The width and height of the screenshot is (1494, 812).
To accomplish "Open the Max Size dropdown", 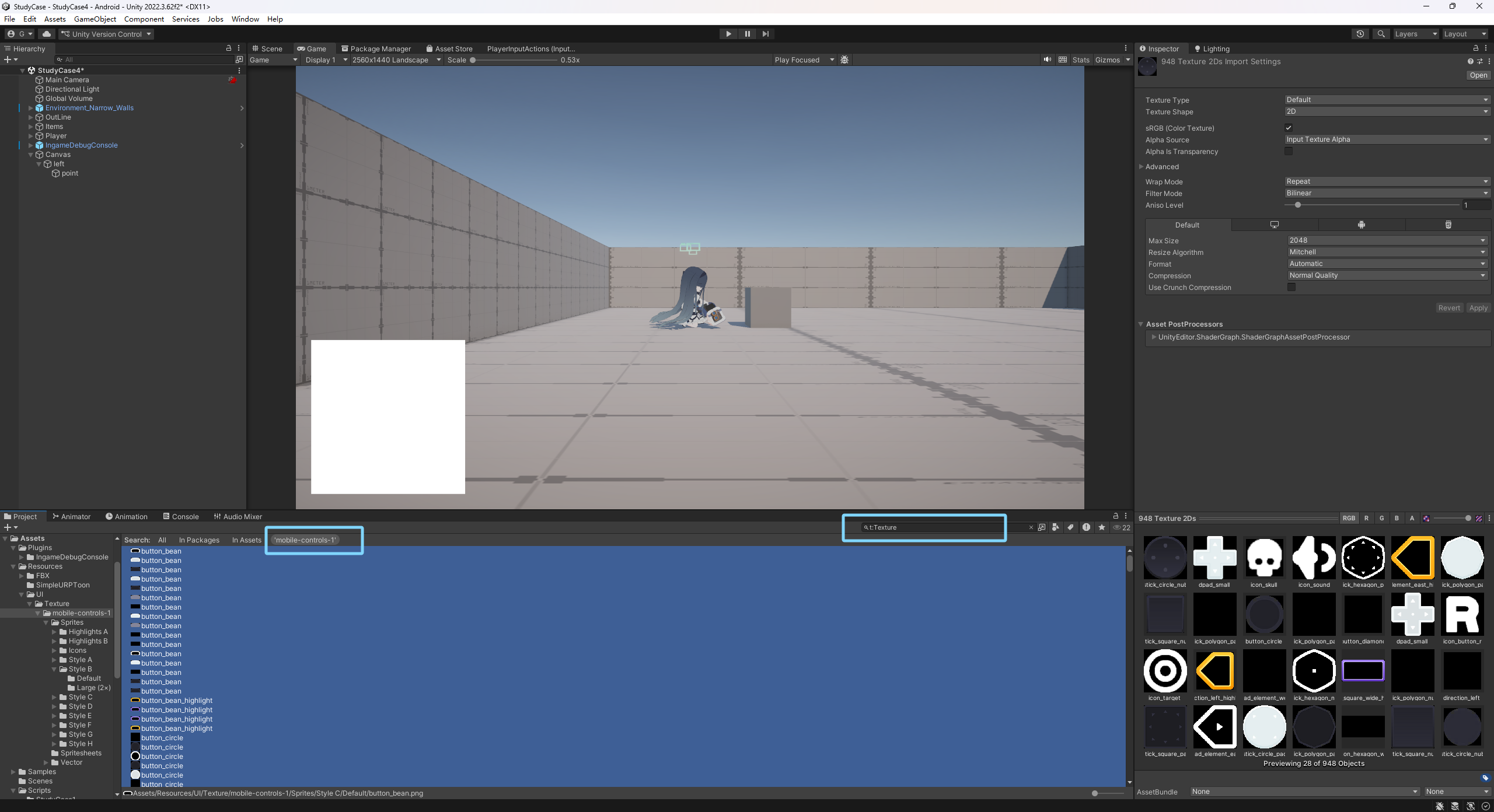I will pyautogui.click(x=1387, y=240).
